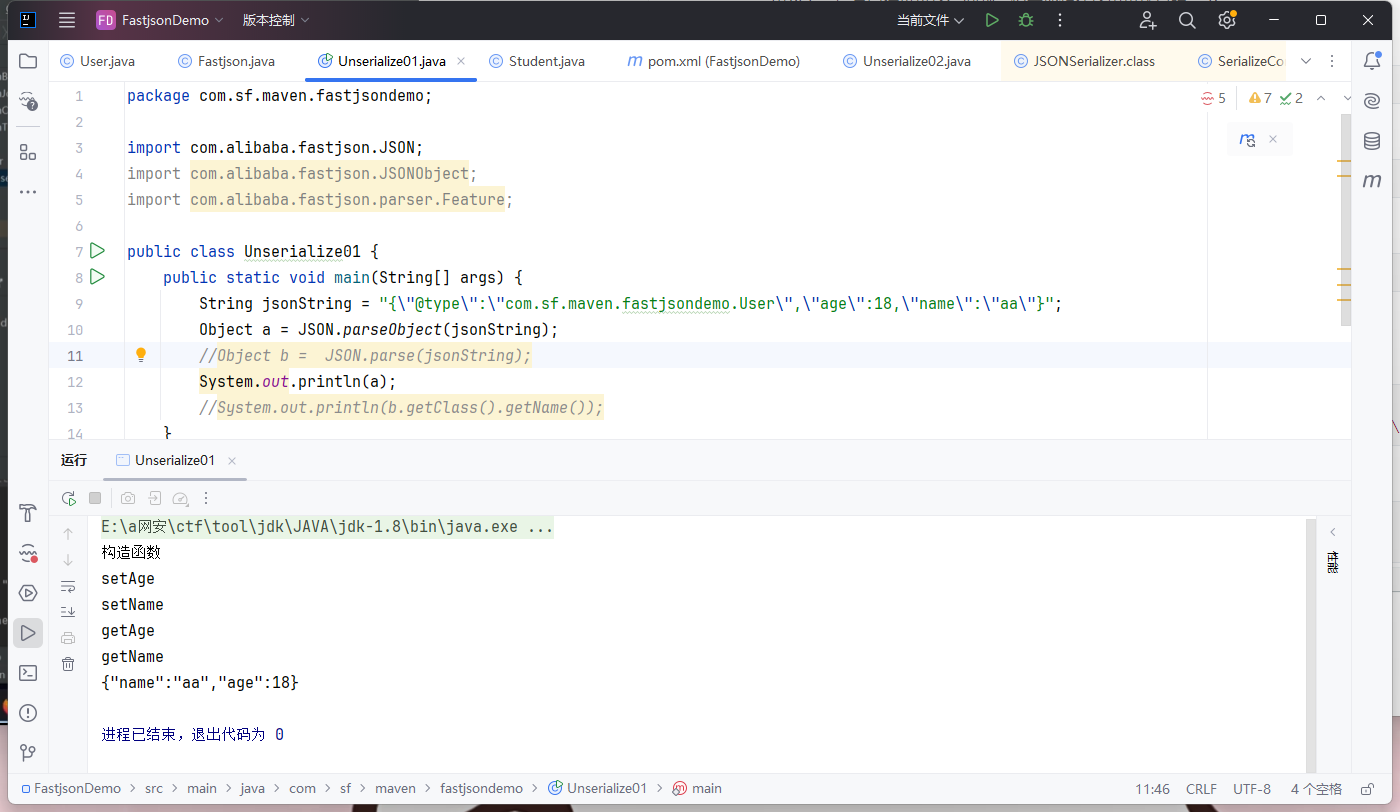This screenshot has height=812, width=1400.
Task: Open the Notifications bell panel
Action: tap(1372, 61)
